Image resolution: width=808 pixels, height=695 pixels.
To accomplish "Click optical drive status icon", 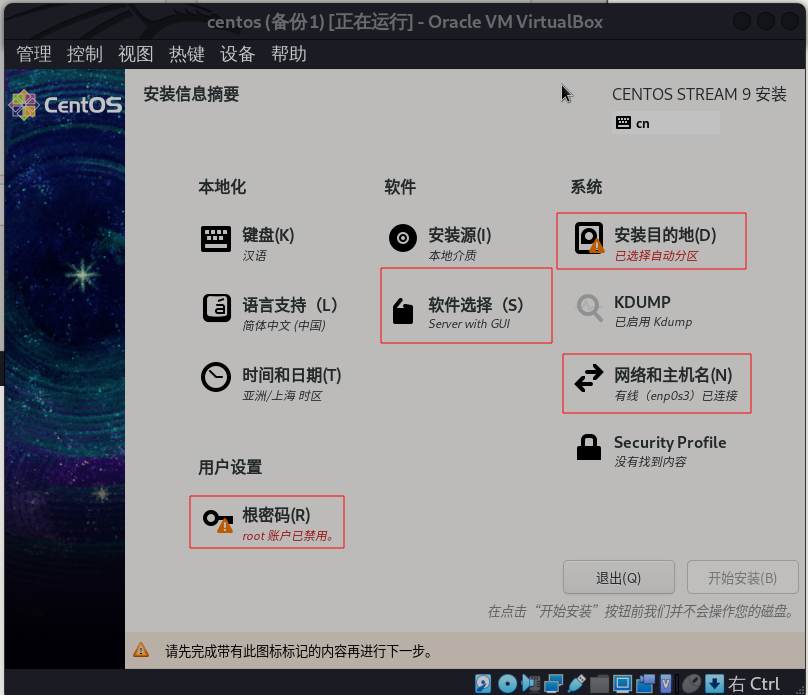I will (x=508, y=684).
